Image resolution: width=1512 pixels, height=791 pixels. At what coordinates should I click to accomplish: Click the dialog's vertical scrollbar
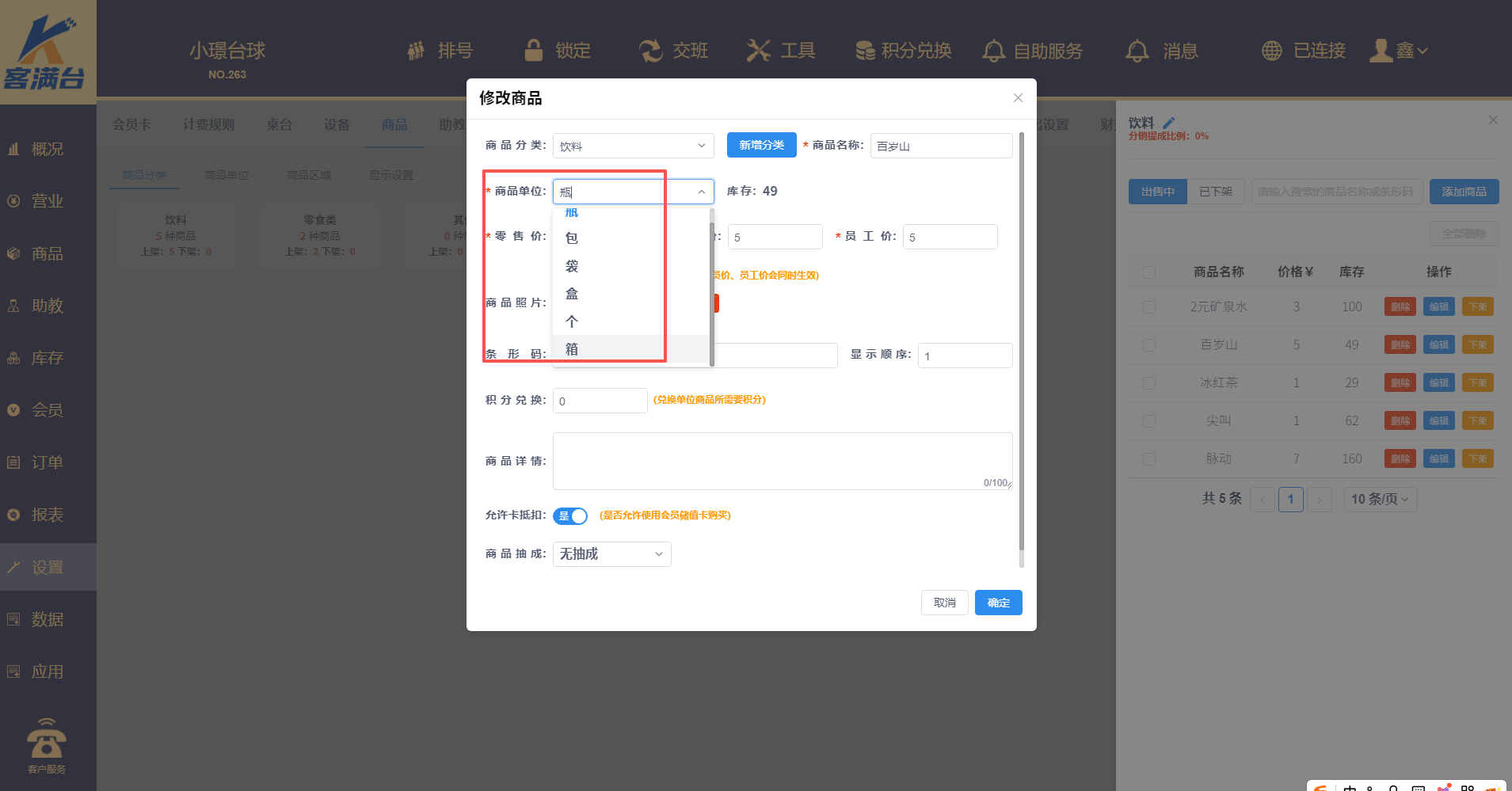click(x=1021, y=348)
